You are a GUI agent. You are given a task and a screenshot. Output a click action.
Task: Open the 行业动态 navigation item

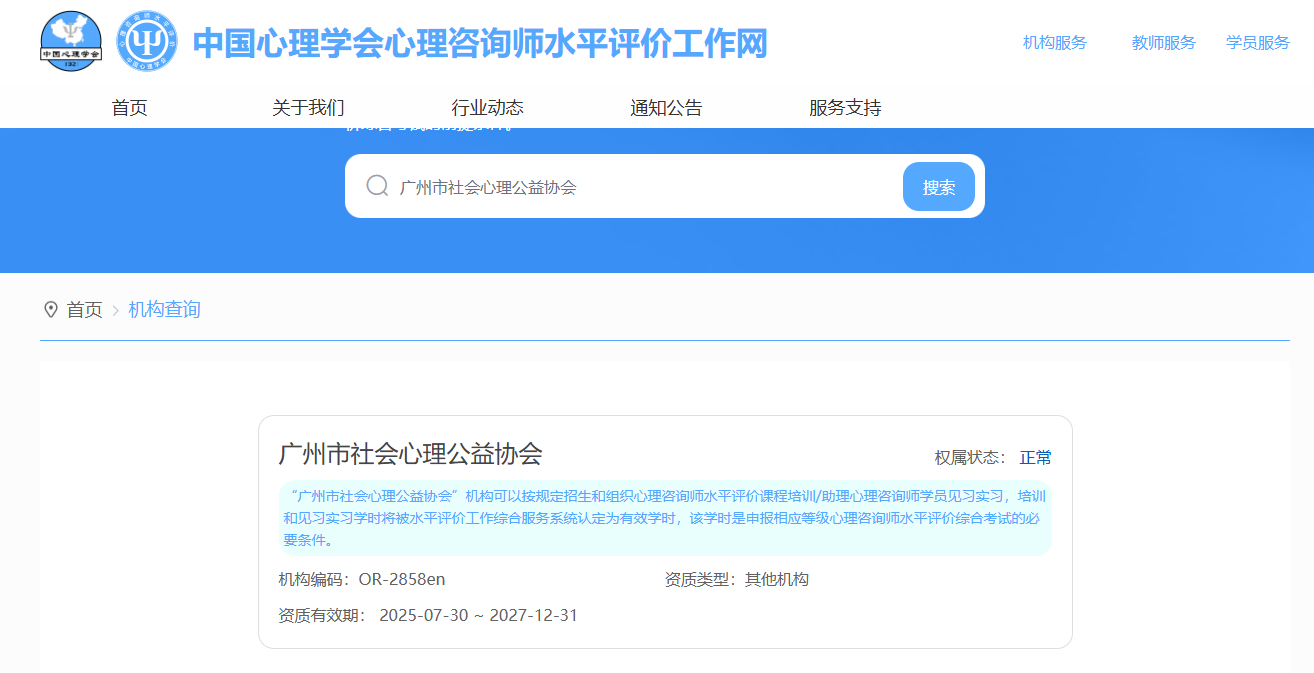click(487, 108)
